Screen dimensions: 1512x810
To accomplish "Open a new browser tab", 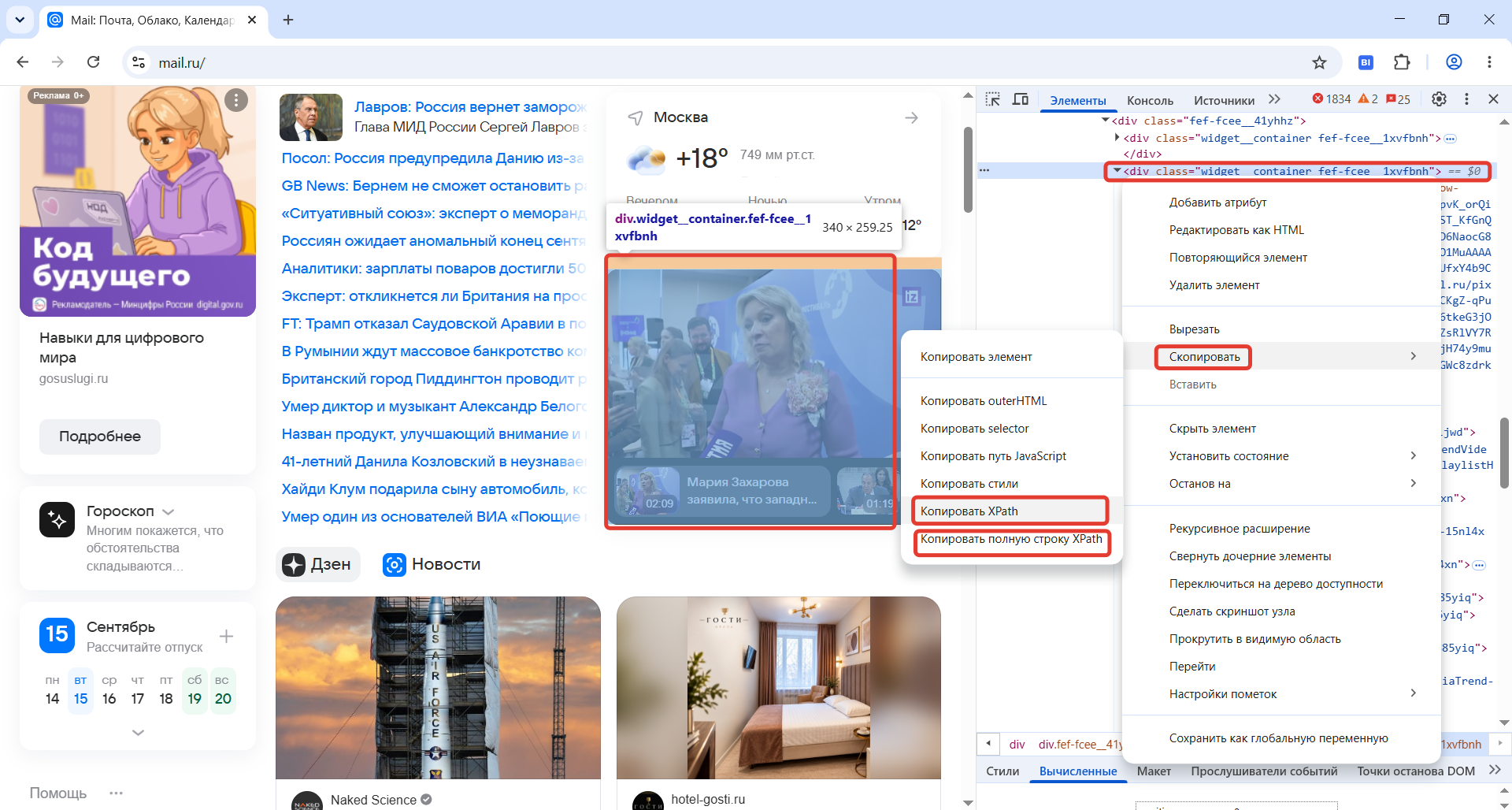I will coord(288,20).
